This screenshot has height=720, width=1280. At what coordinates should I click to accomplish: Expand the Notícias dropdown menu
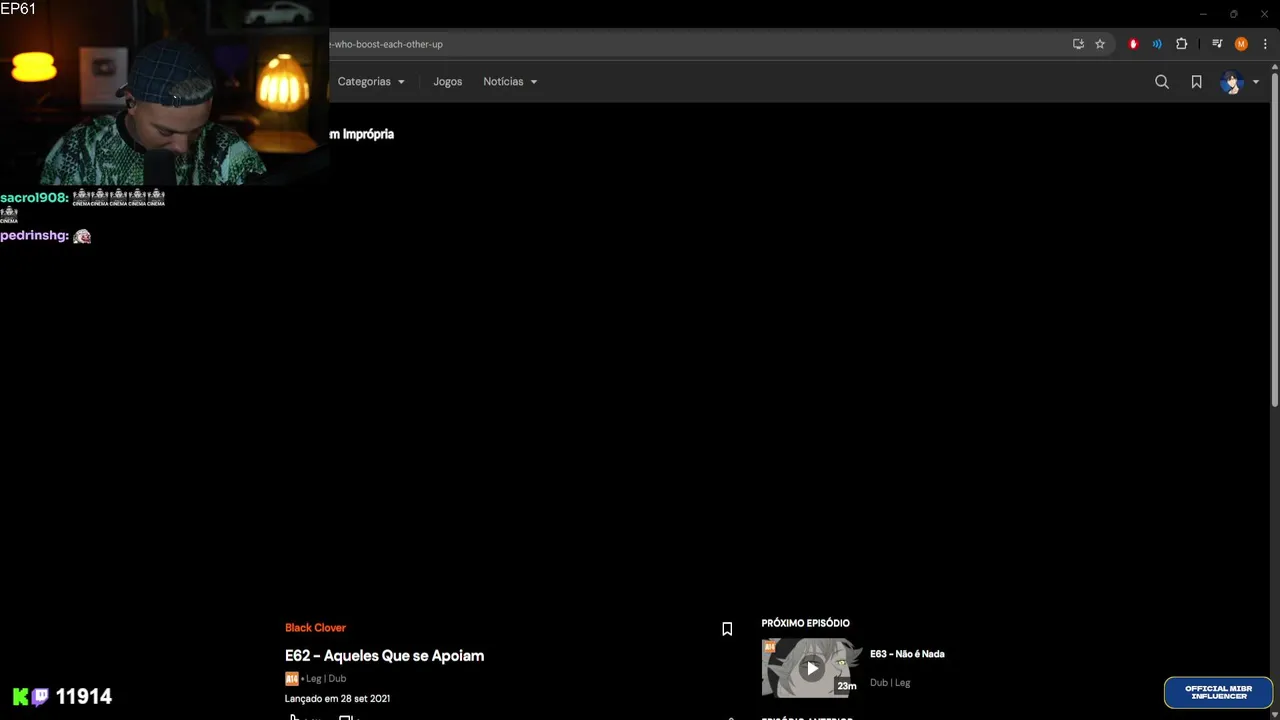click(x=510, y=82)
